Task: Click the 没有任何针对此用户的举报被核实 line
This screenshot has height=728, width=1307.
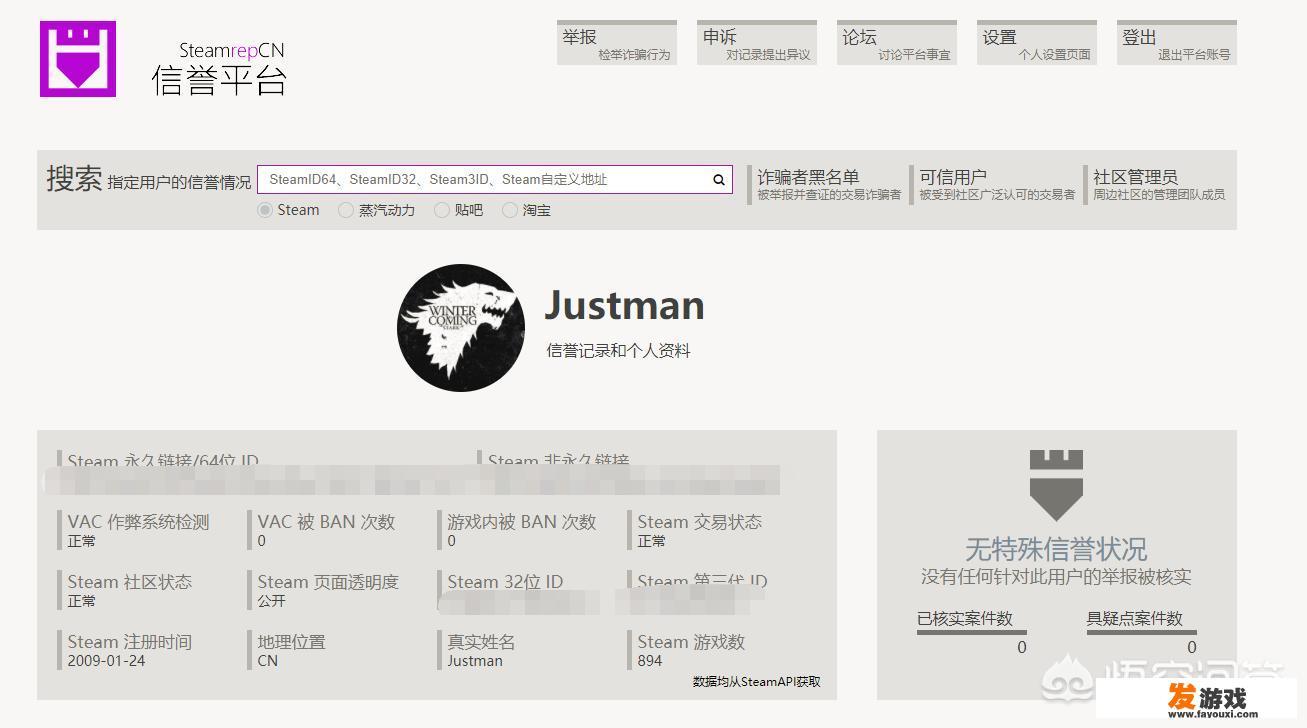Action: point(1056,577)
